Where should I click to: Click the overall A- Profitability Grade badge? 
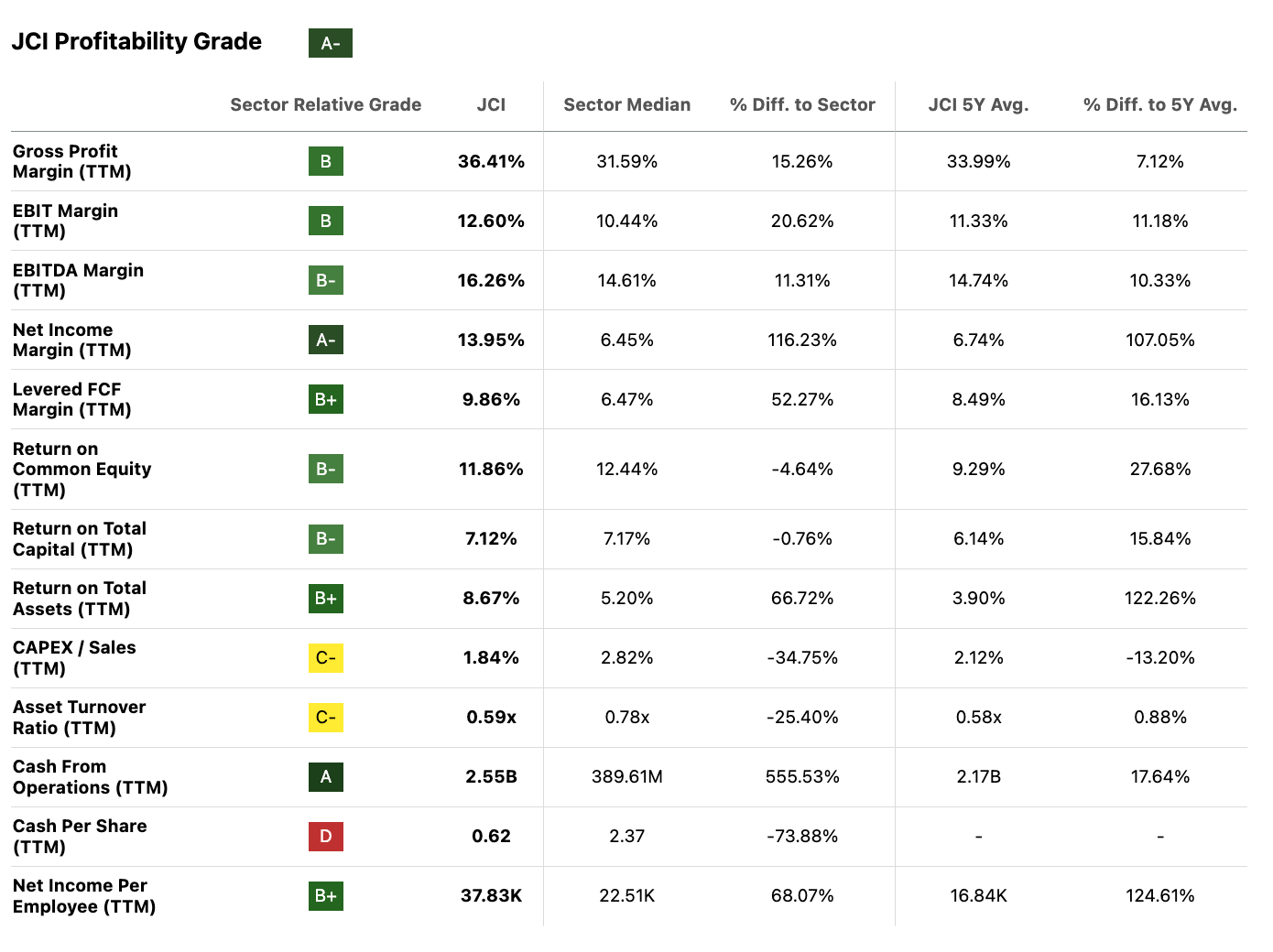[x=330, y=43]
